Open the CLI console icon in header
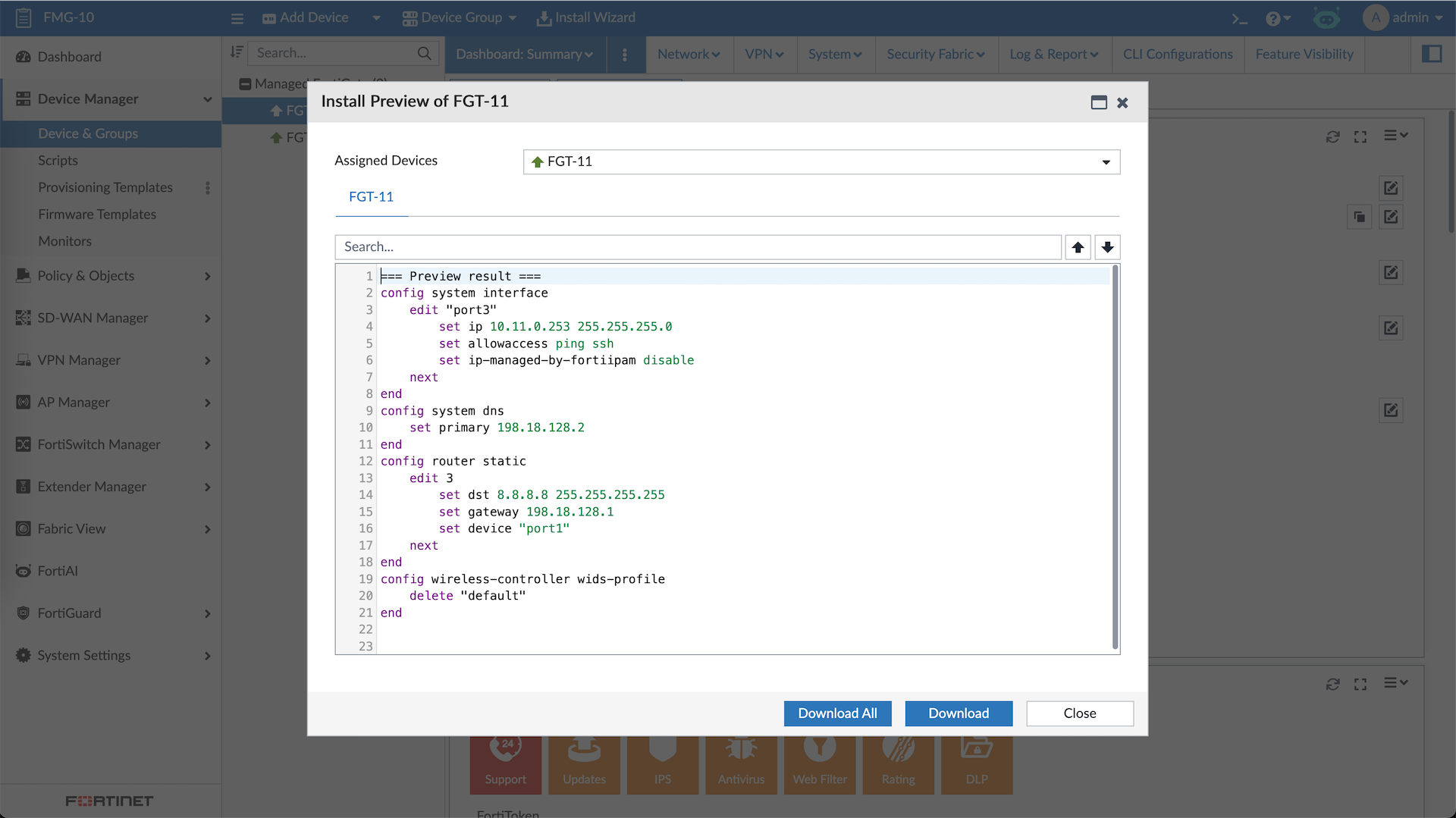The height and width of the screenshot is (818, 1456). 1239,18
